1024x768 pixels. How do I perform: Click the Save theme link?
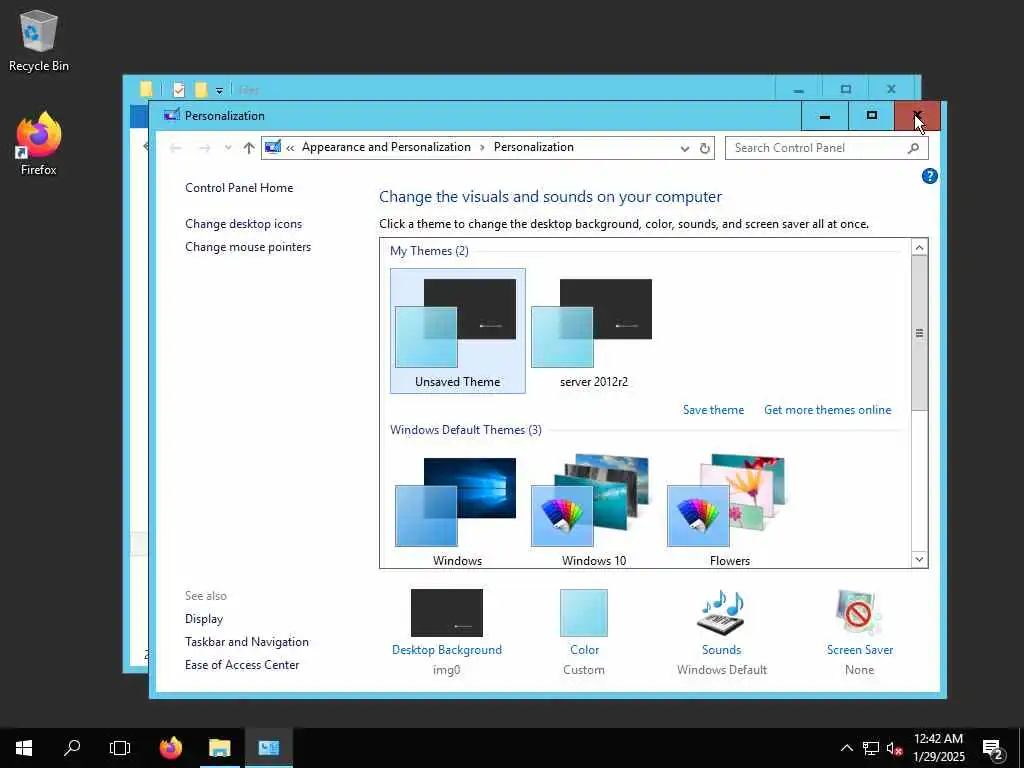click(713, 409)
